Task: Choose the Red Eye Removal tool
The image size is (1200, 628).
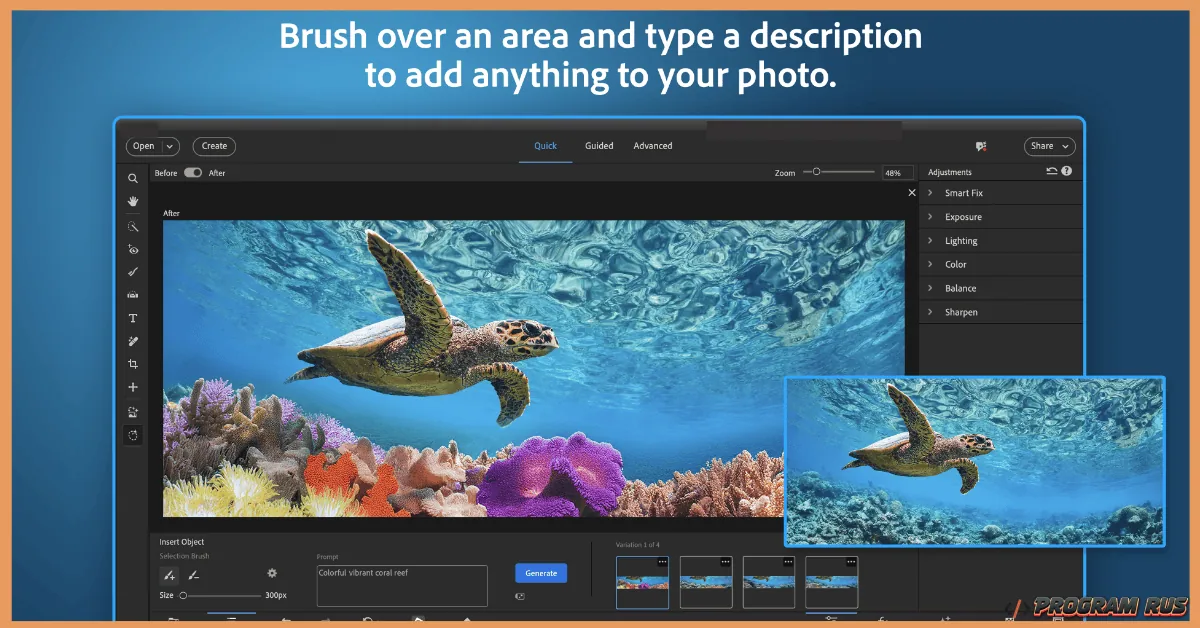Action: click(x=133, y=249)
